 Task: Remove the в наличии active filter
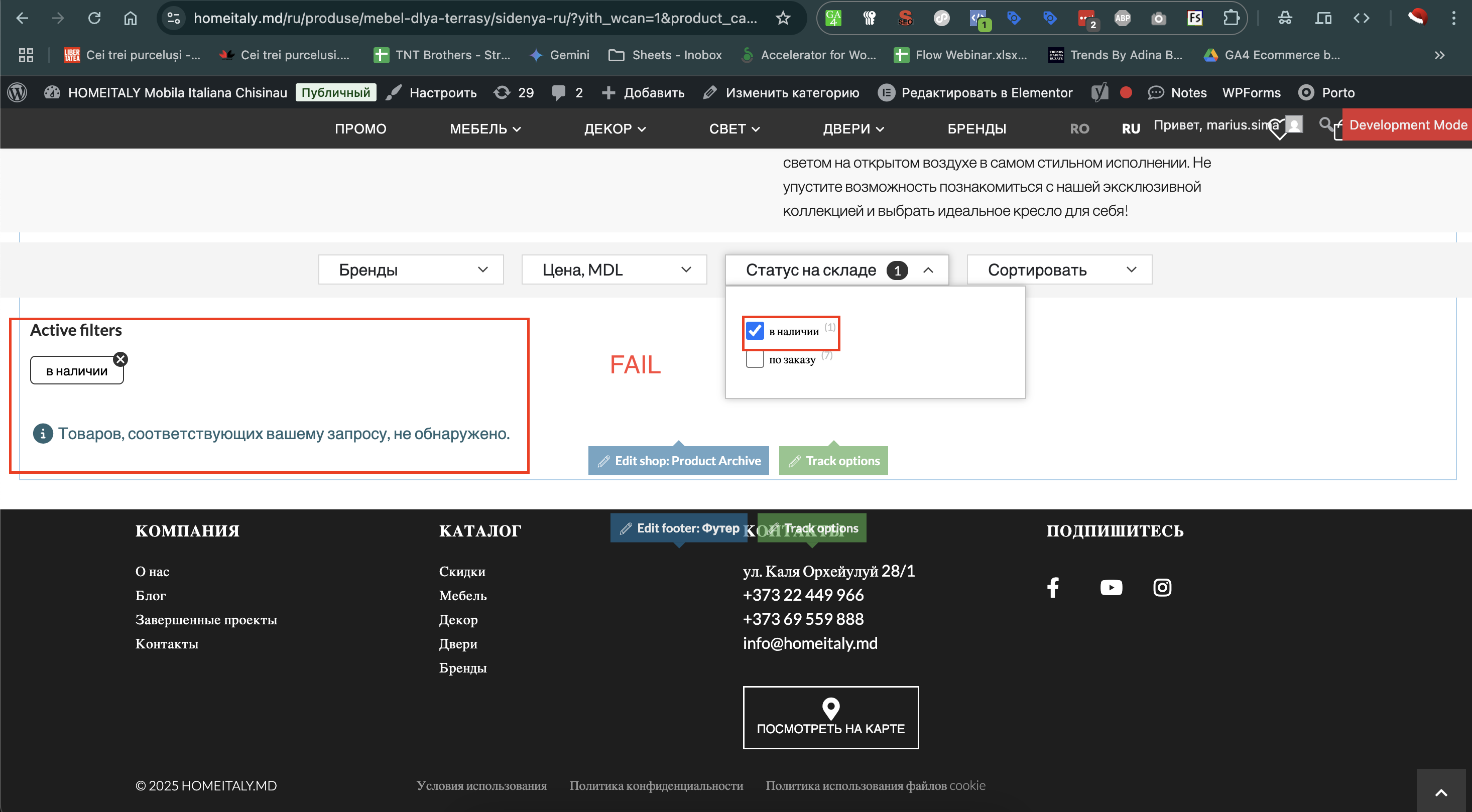click(120, 359)
